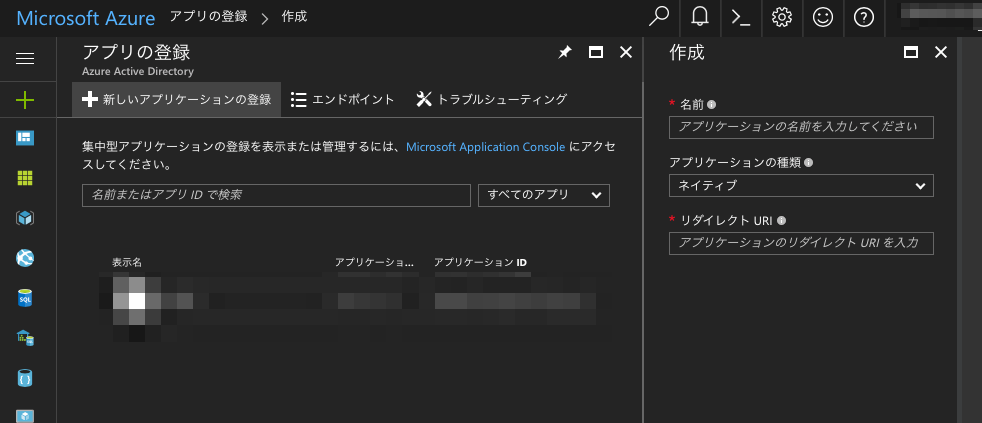
Task: Open App Services globe icon in sidebar
Action: [25, 258]
